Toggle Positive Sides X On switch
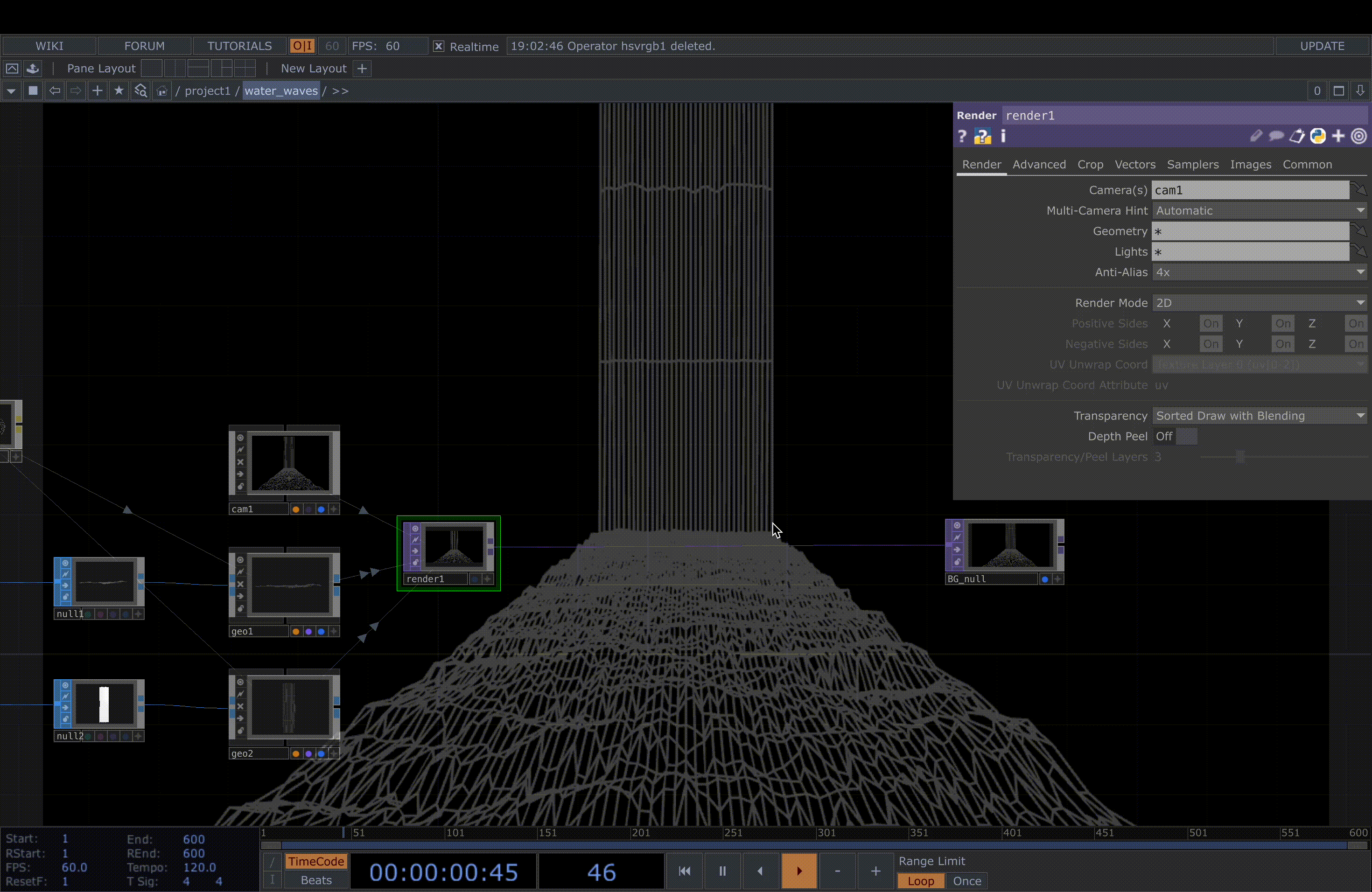Screen dimensions: 1372x892 (x=1211, y=323)
